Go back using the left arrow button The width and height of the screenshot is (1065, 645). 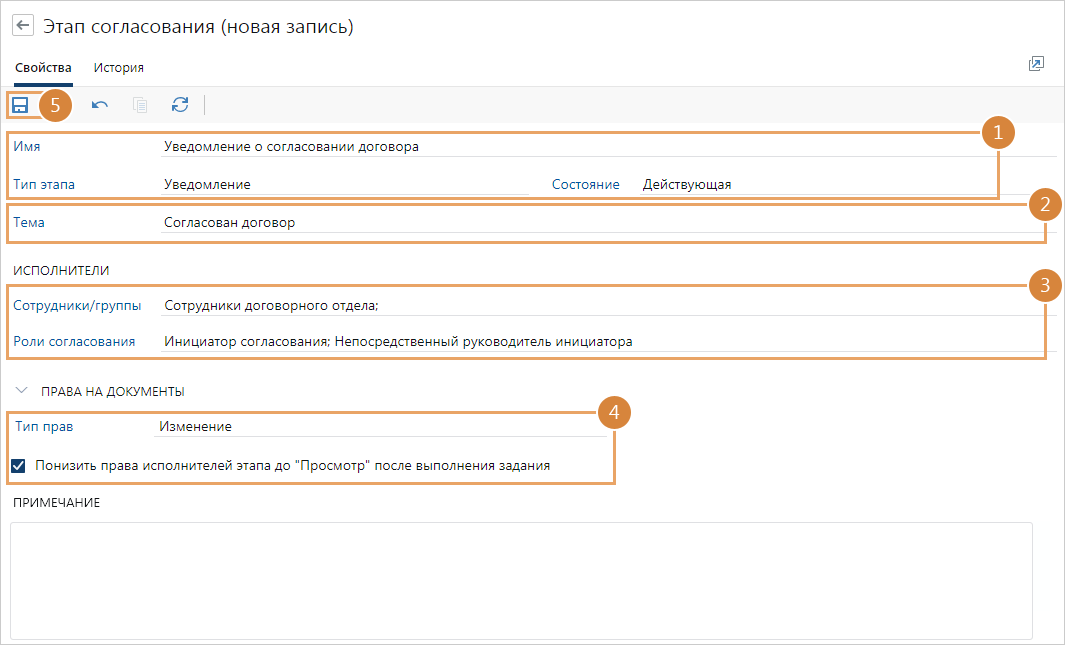(22, 27)
